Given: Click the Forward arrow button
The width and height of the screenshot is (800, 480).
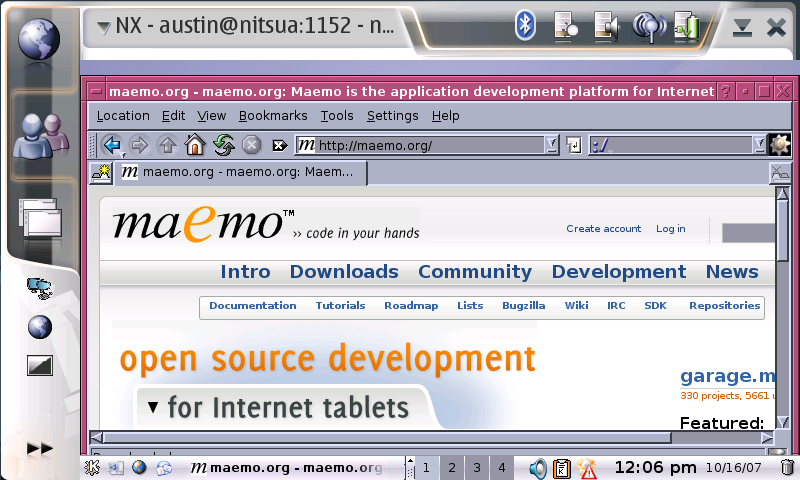Looking at the screenshot, I should pyautogui.click(x=139, y=145).
